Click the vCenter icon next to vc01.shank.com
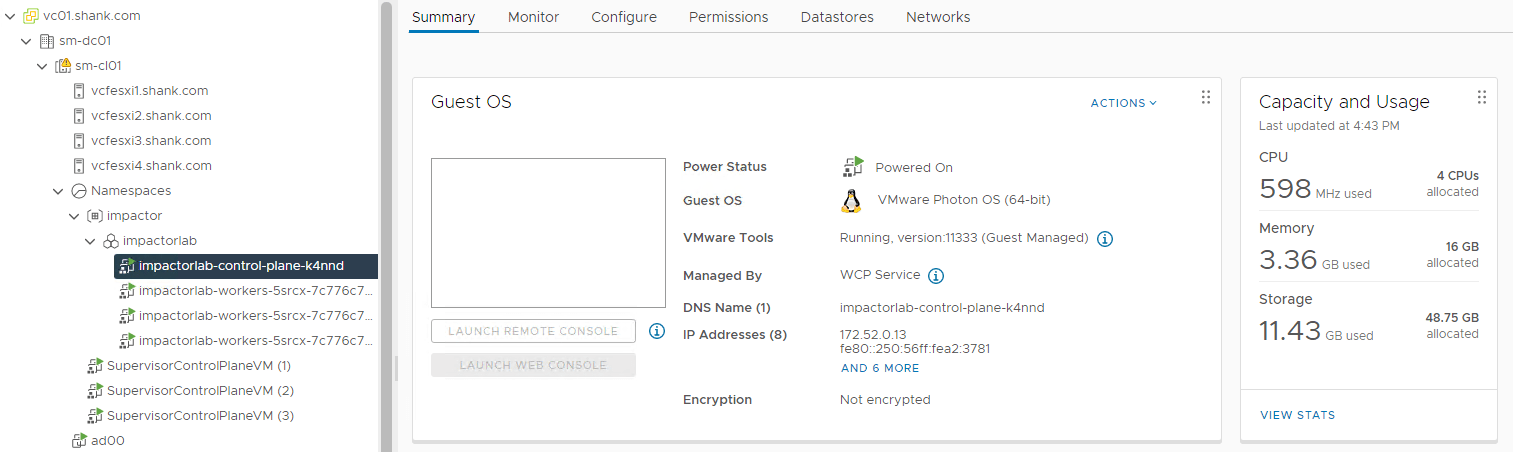Screen dimensions: 1513x452 (30, 16)
